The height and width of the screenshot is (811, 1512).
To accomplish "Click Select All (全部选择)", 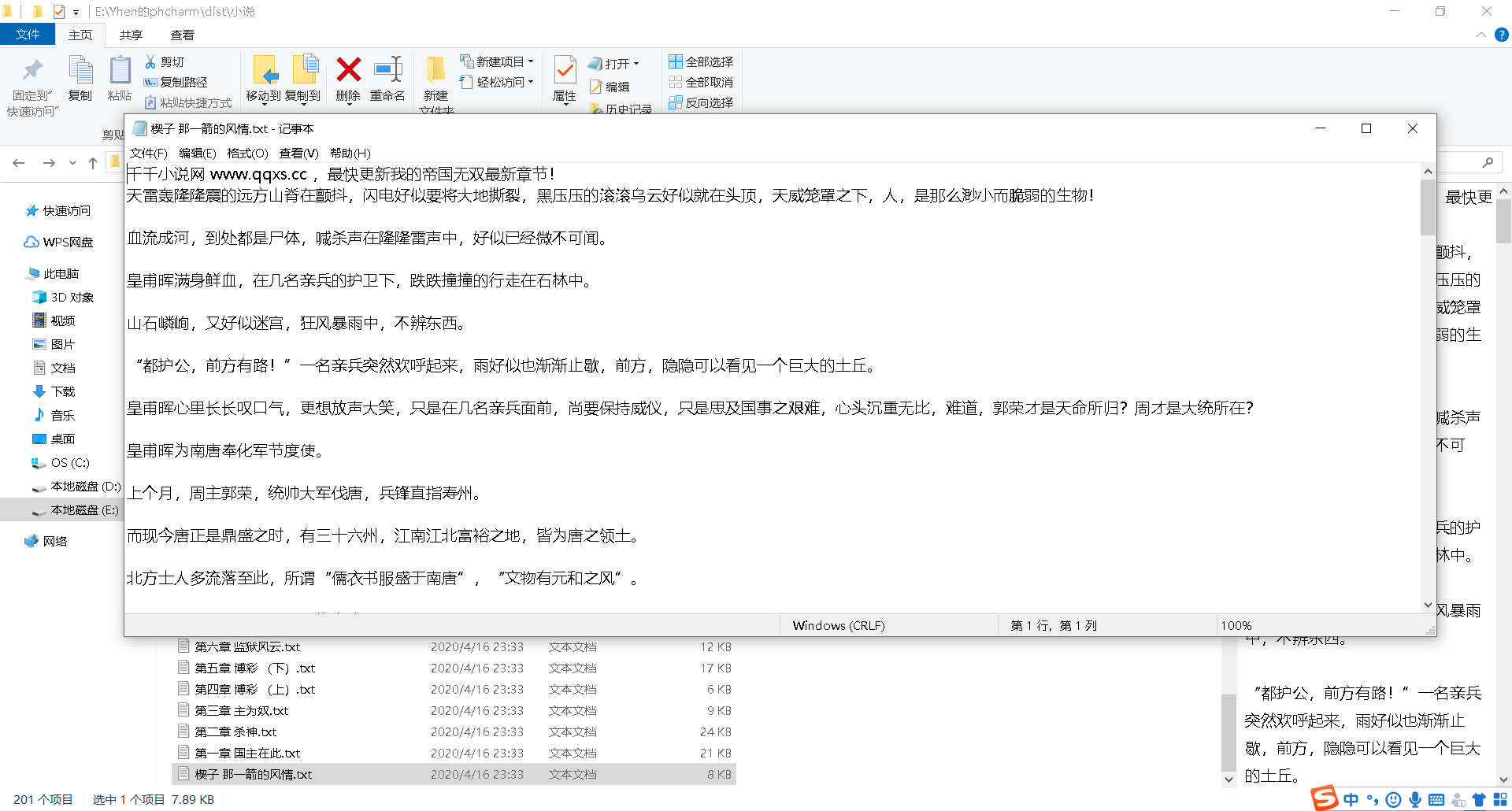I will coord(701,61).
